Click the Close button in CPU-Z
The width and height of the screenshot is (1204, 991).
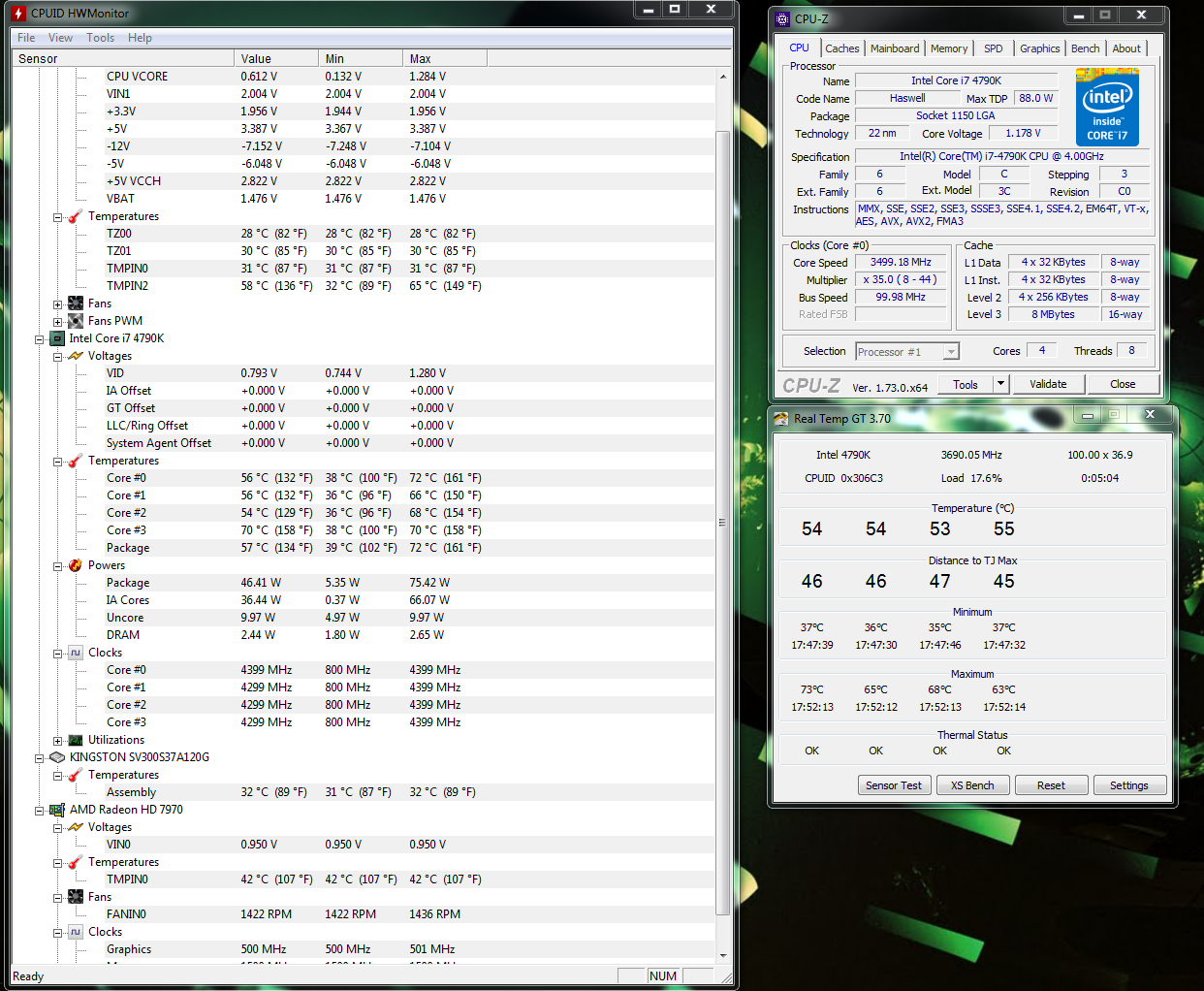tap(1123, 384)
